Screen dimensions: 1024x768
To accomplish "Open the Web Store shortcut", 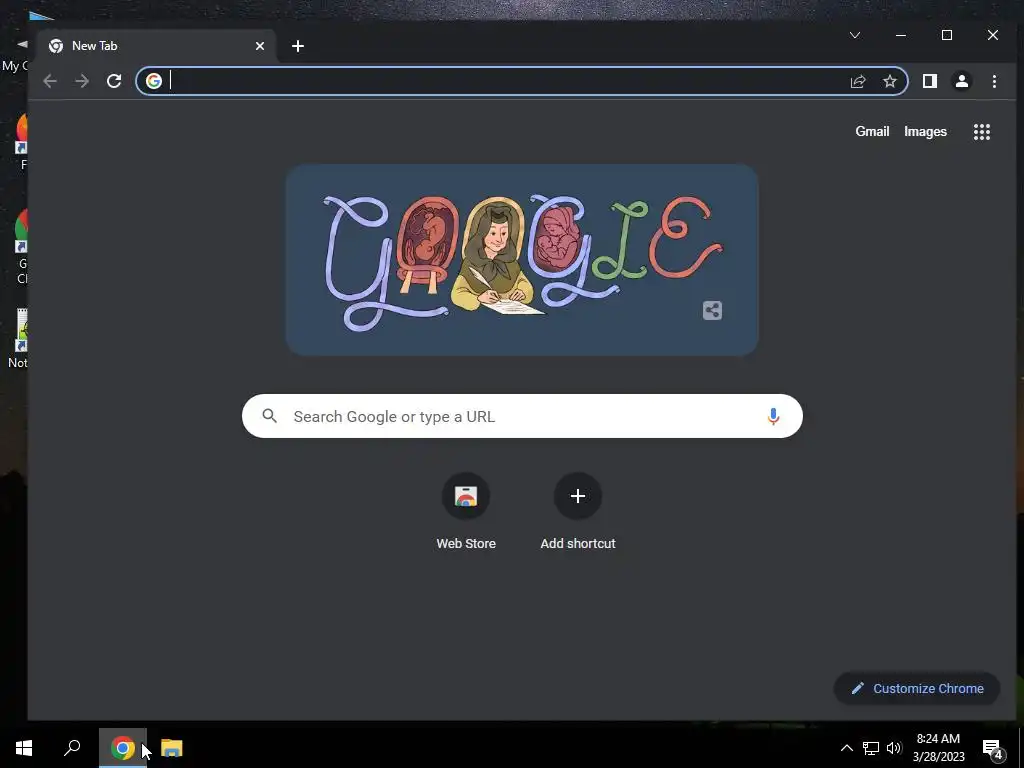I will pos(466,513).
